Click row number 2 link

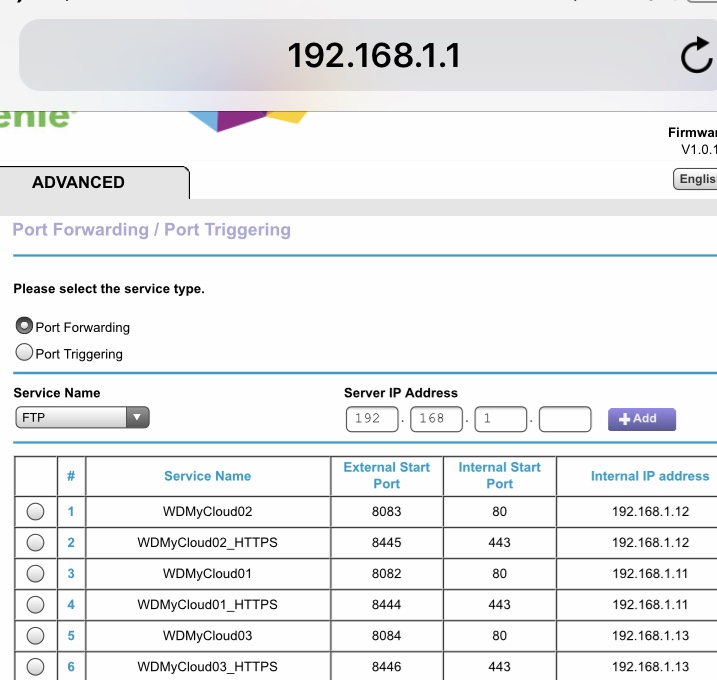tap(71, 542)
